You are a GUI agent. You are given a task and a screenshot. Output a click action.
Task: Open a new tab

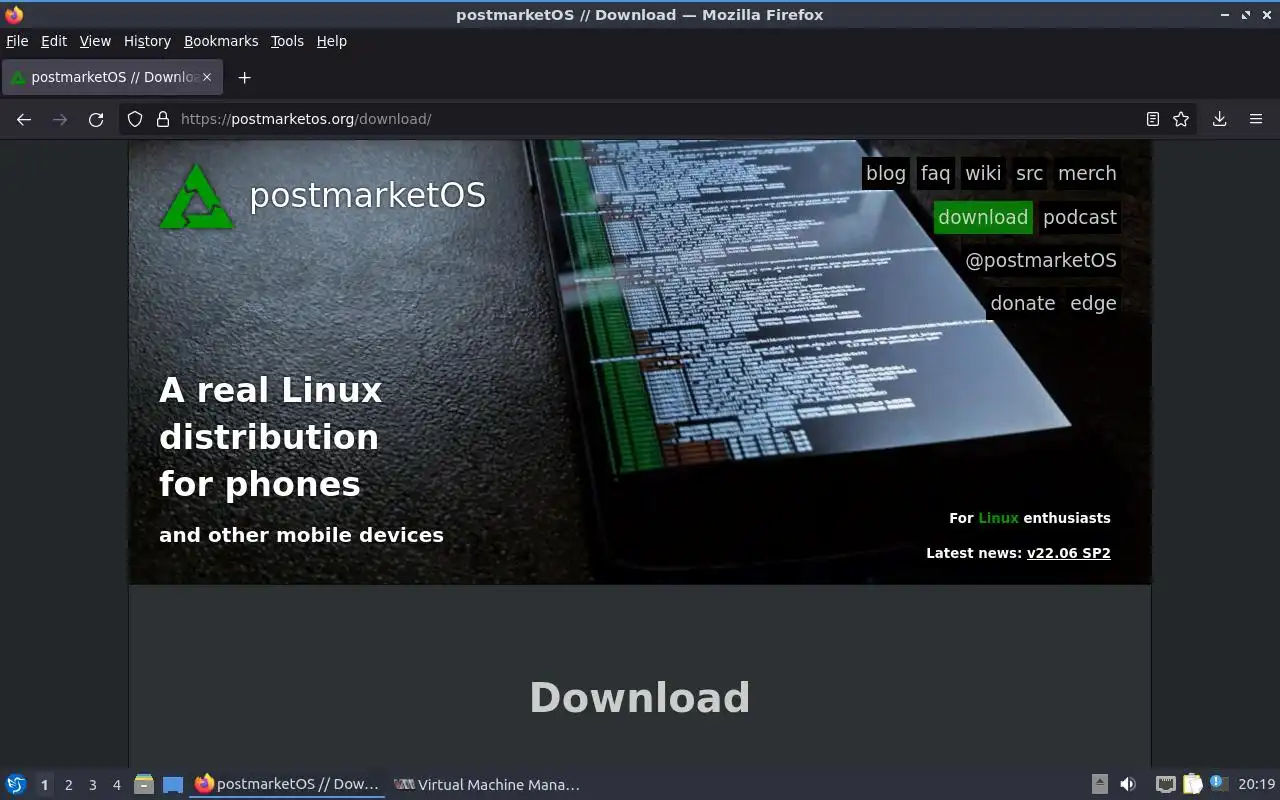(x=244, y=77)
